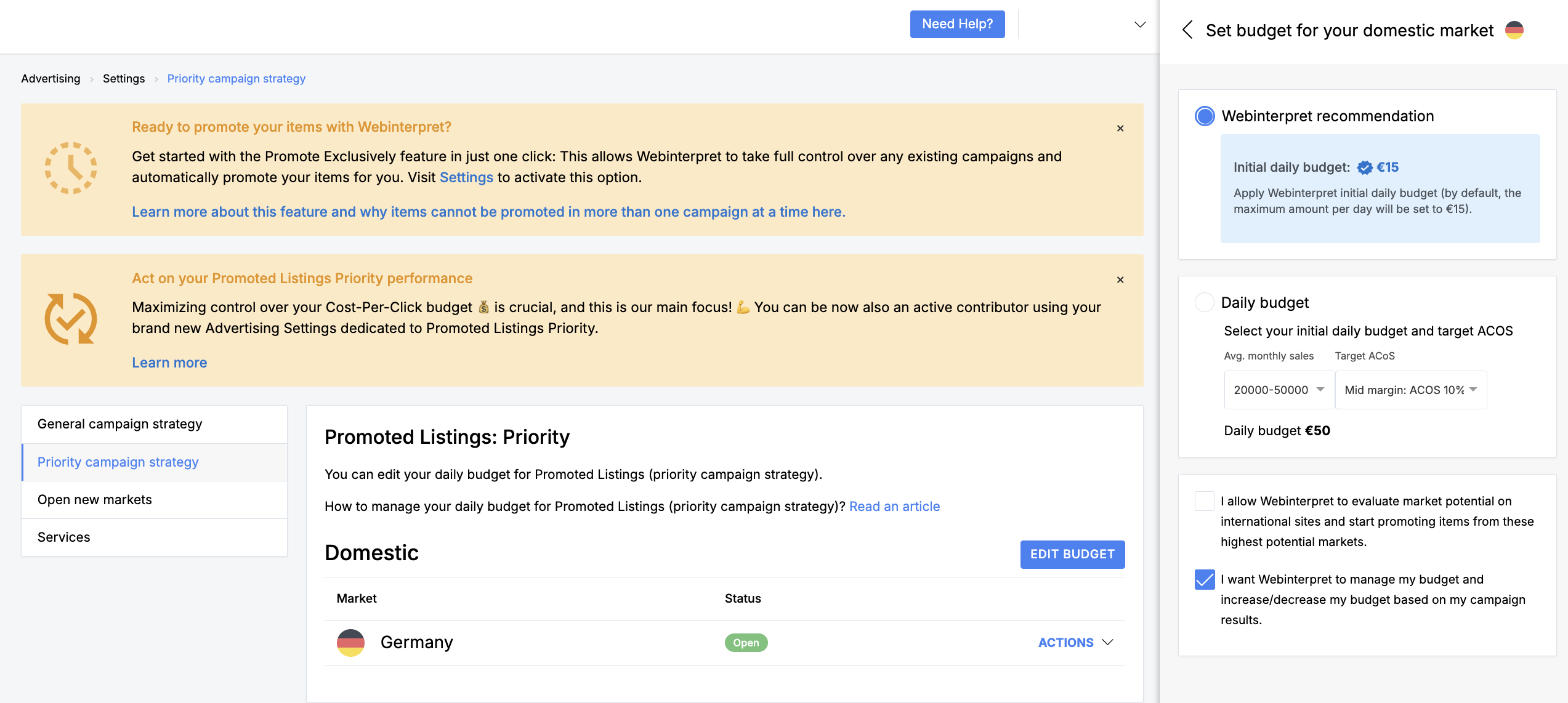This screenshot has width=1568, height=703.
Task: Click the refresh-check icon in performance banner
Action: [x=71, y=319]
